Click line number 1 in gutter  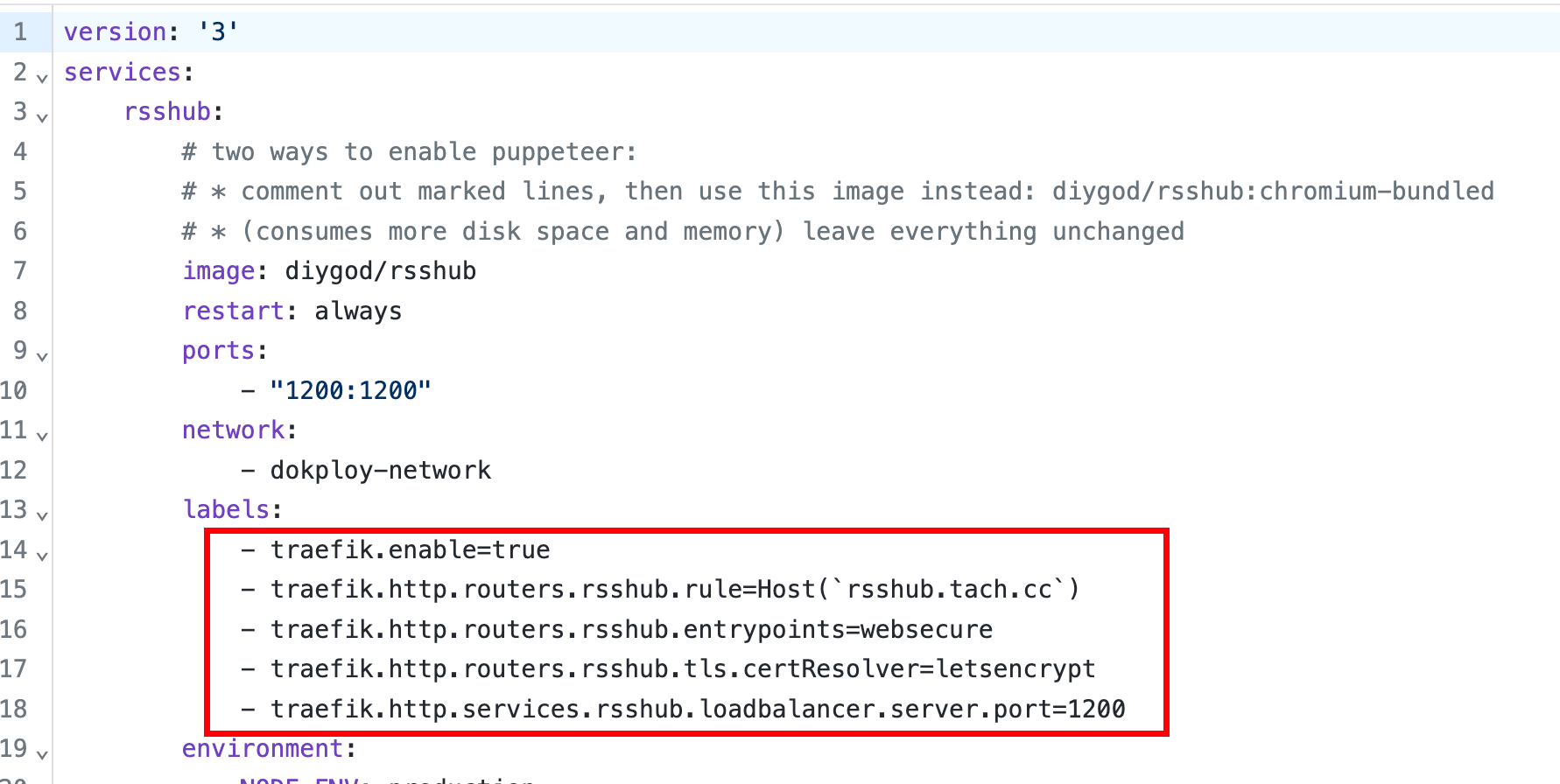click(20, 32)
